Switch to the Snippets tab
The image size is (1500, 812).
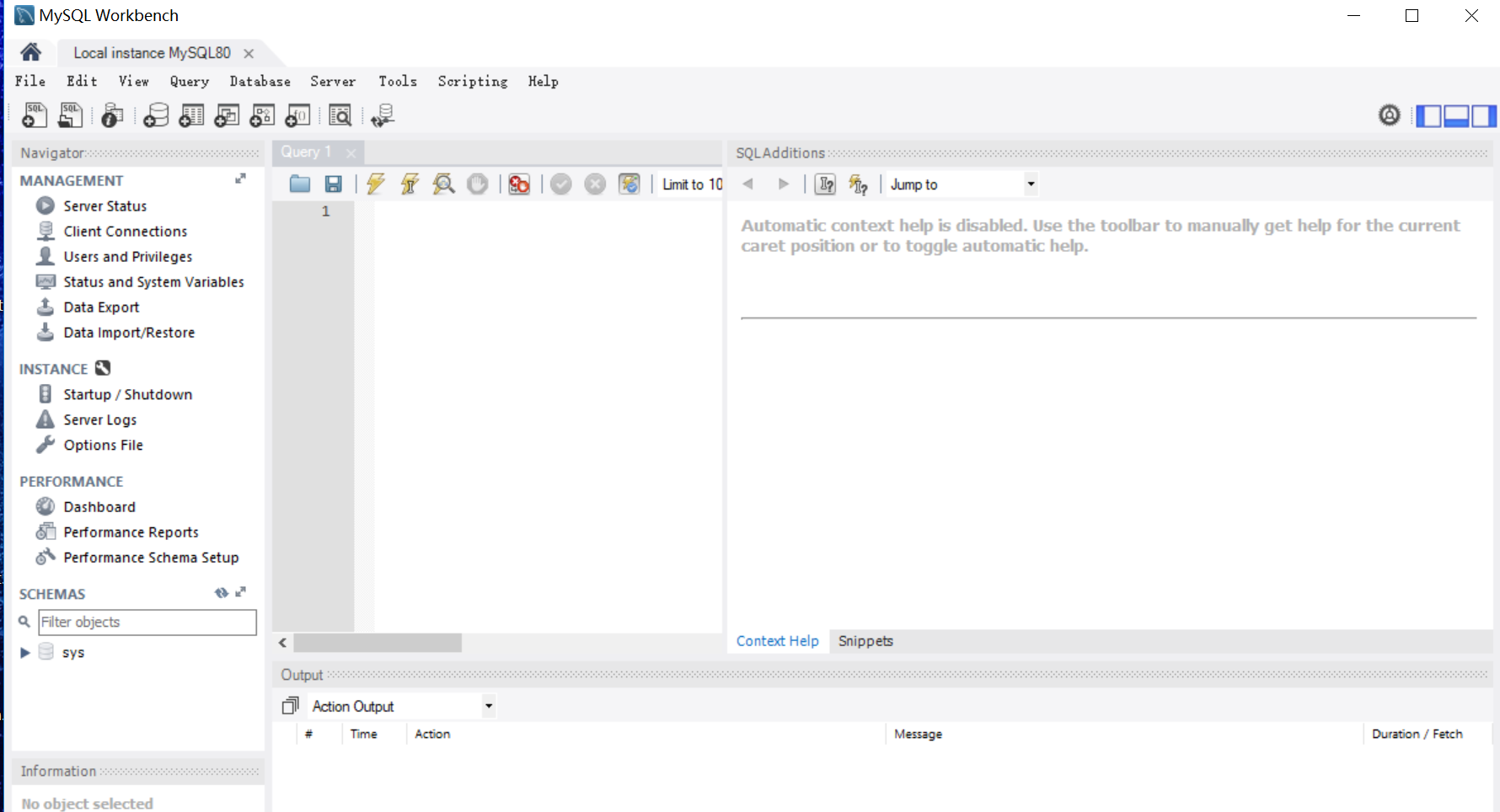[x=865, y=641]
